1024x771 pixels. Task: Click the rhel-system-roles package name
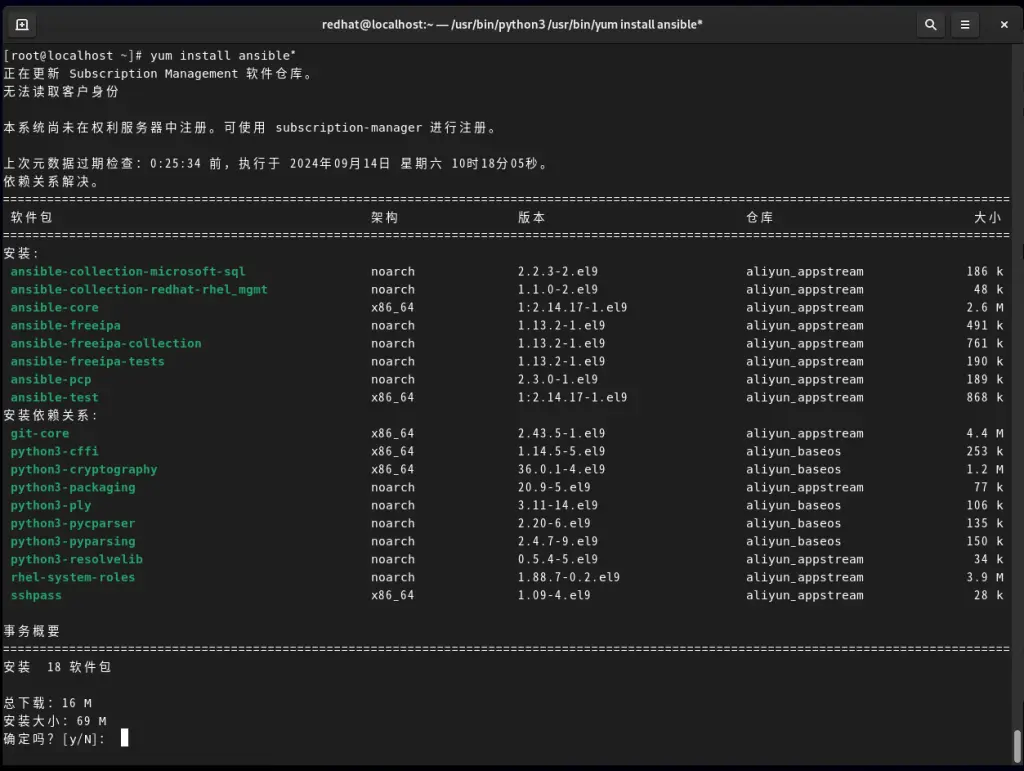(x=73, y=578)
